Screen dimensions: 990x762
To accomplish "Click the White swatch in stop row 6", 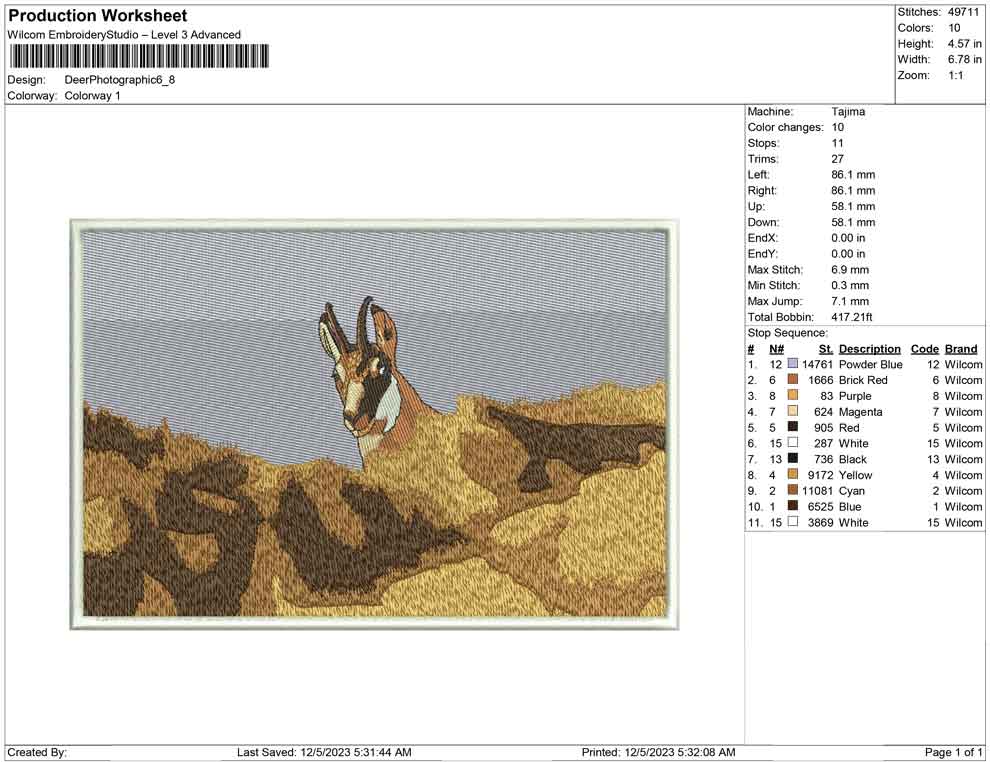I will (x=792, y=443).
